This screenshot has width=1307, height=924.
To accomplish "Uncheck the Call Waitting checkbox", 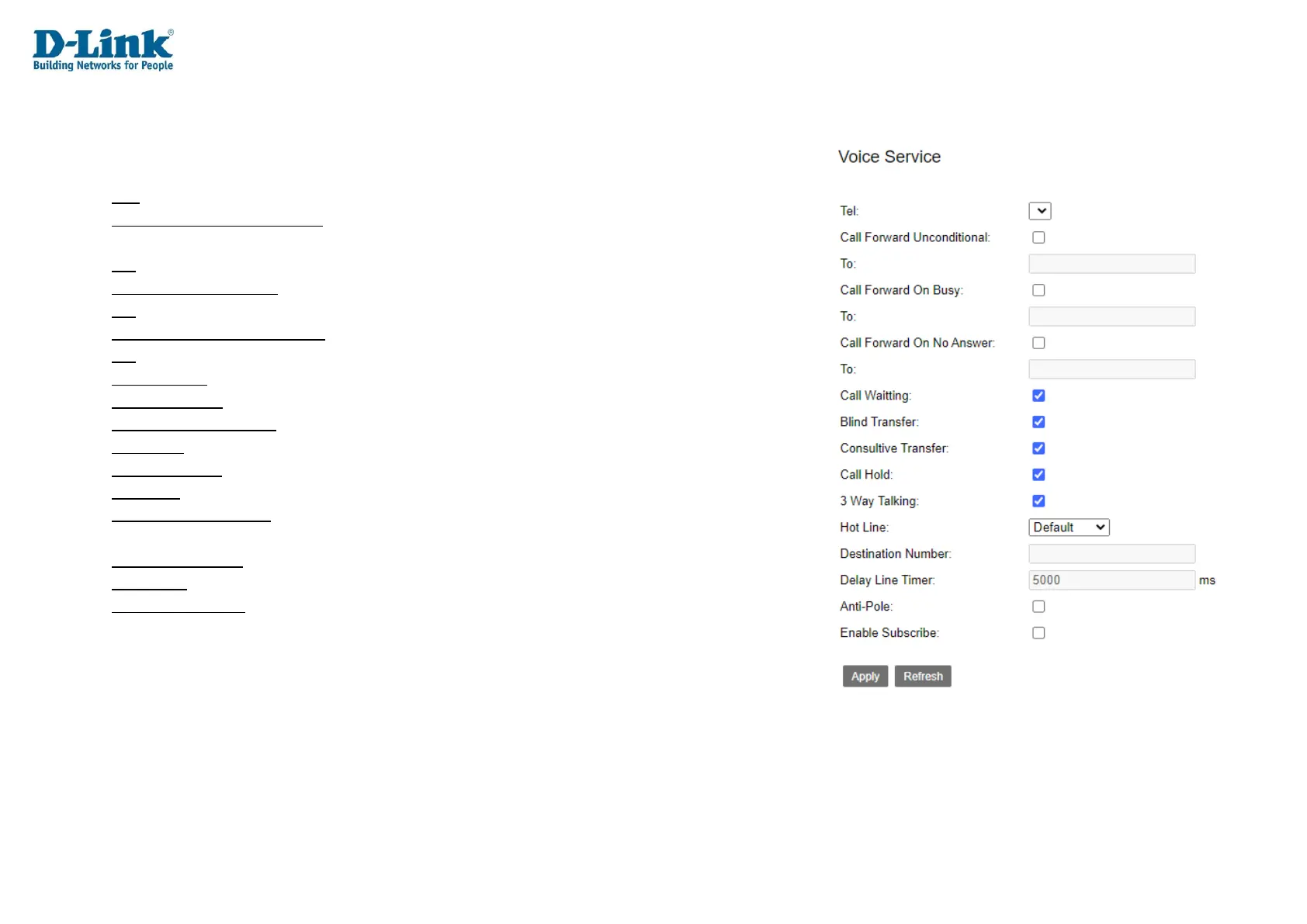I will 1038,396.
